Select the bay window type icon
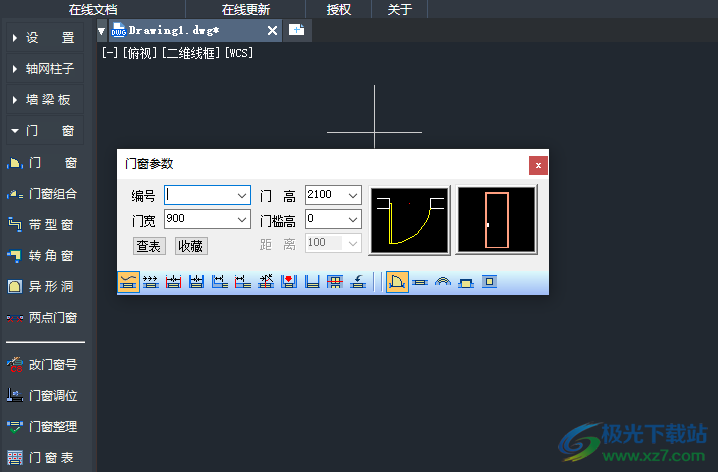Screen dimensions: 718x472 coord(466,282)
